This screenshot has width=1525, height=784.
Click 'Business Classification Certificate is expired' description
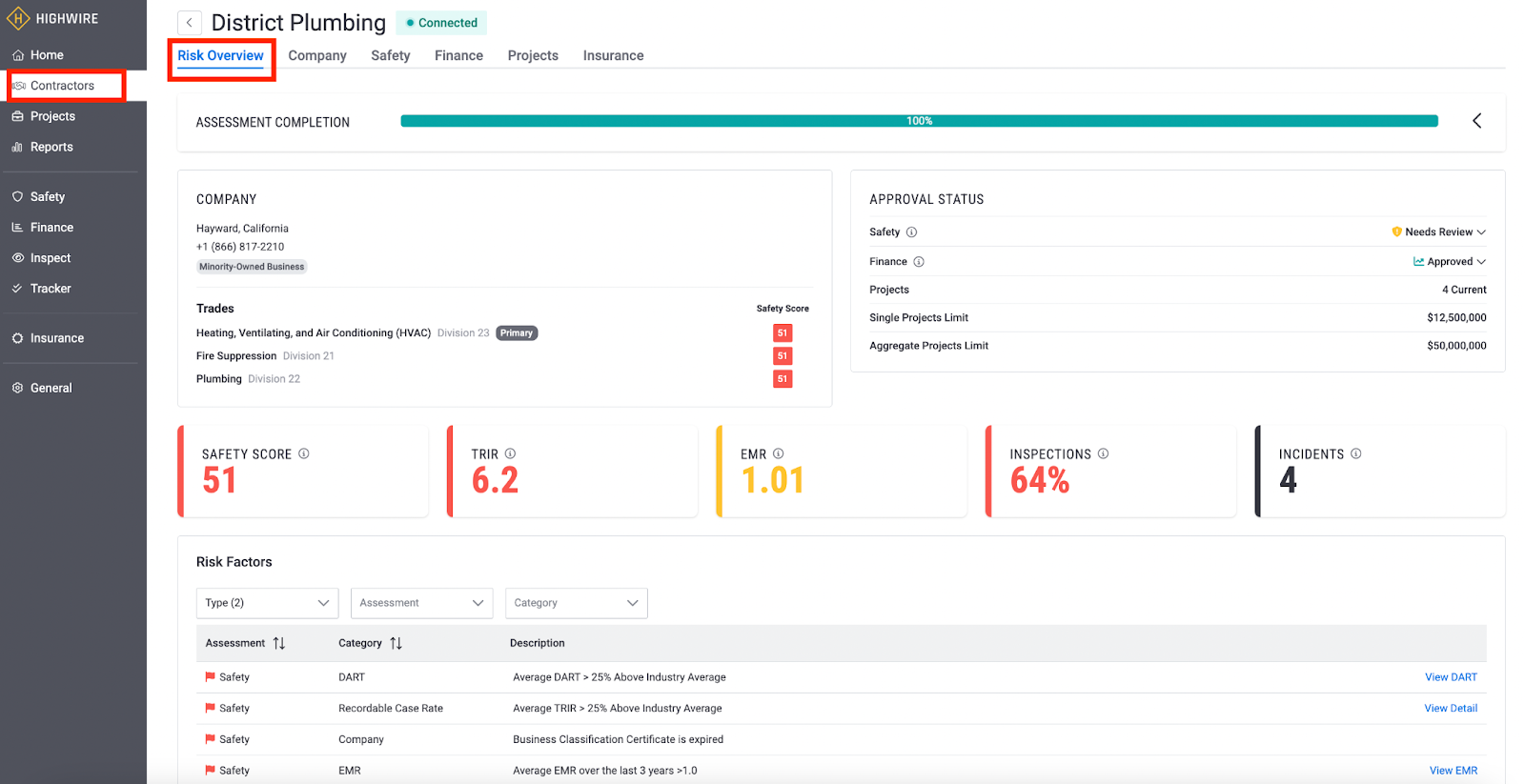point(618,739)
